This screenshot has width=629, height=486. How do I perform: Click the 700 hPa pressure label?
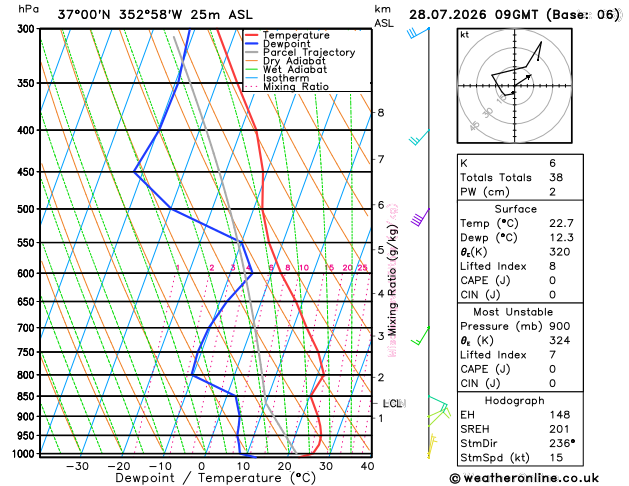click(x=28, y=328)
